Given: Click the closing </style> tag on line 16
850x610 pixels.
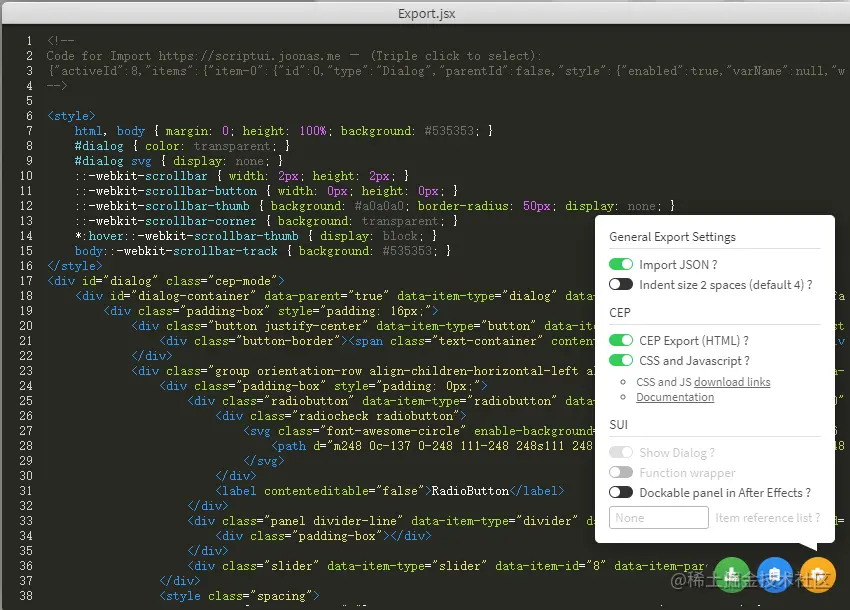Looking at the screenshot, I should 74,266.
